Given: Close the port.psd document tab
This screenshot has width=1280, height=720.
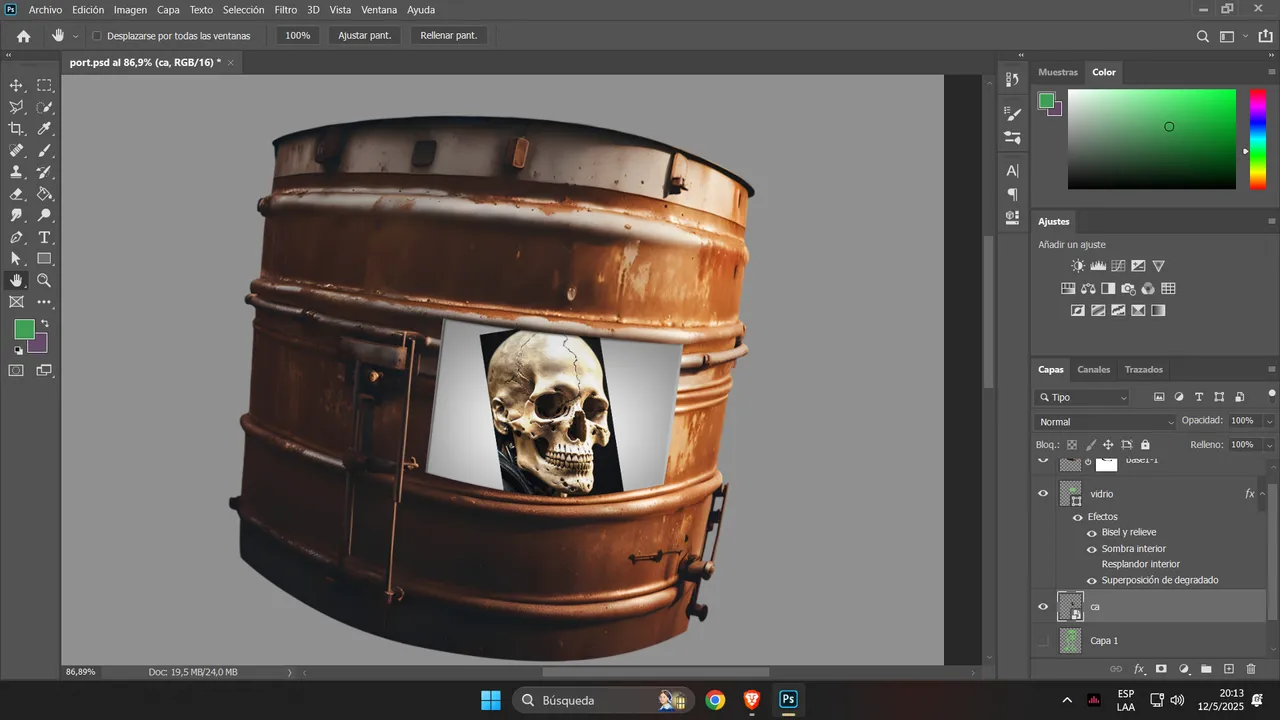Looking at the screenshot, I should coord(231,63).
